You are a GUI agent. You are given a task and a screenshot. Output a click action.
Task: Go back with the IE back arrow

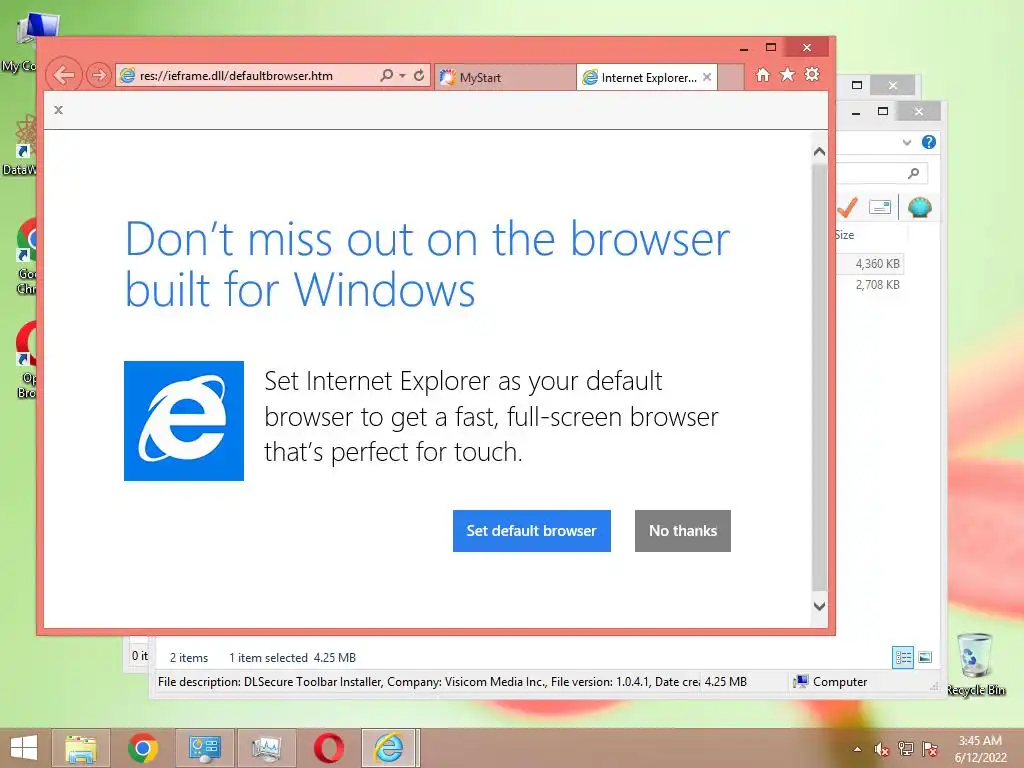point(63,75)
